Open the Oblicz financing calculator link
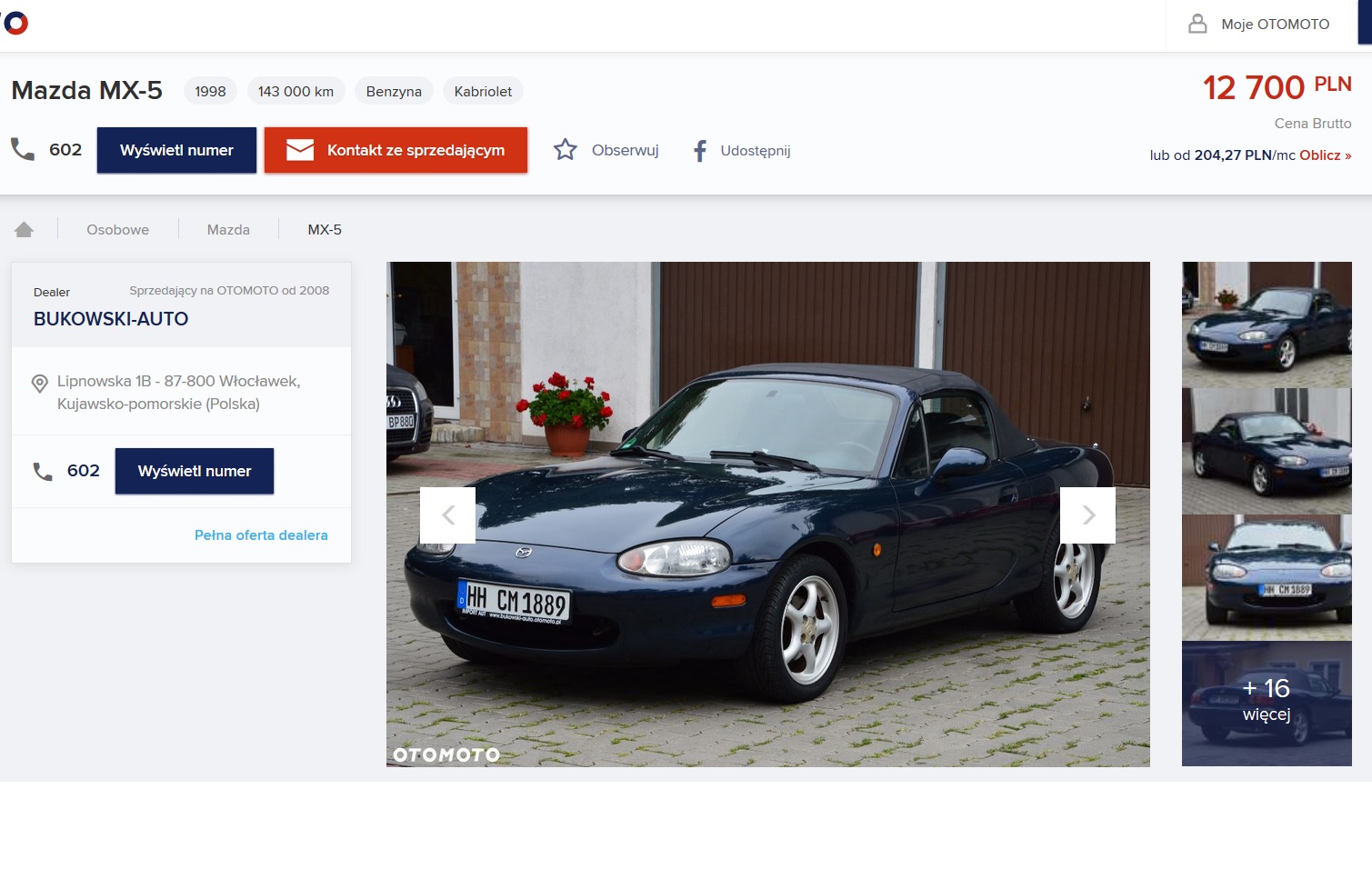 pyautogui.click(x=1325, y=155)
